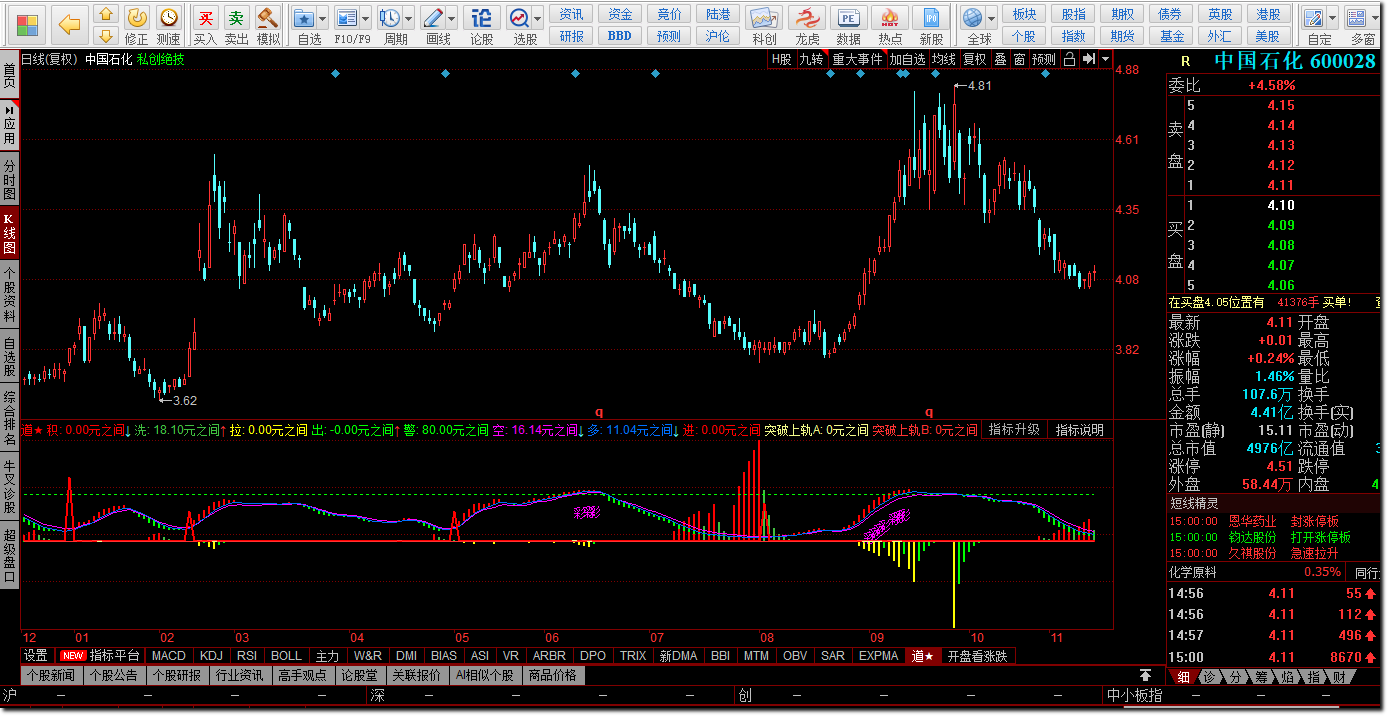
Task: Click the first blue event diamond marker
Action: tap(335, 73)
